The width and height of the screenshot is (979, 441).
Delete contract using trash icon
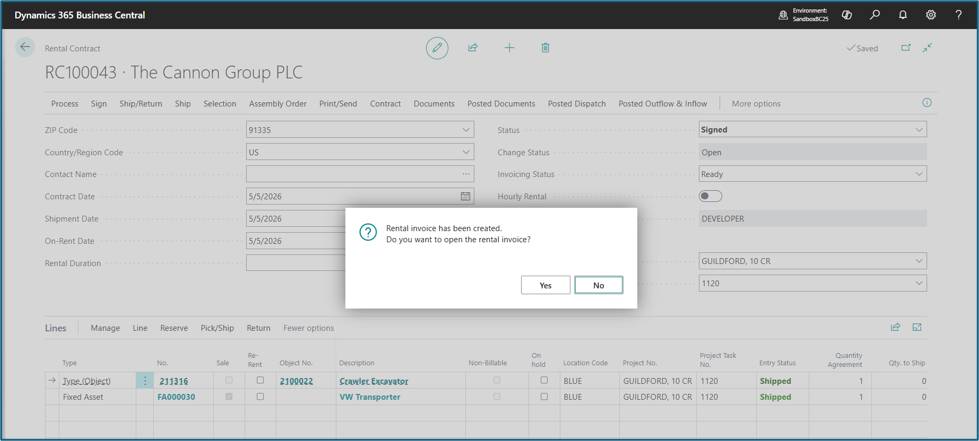tap(545, 48)
